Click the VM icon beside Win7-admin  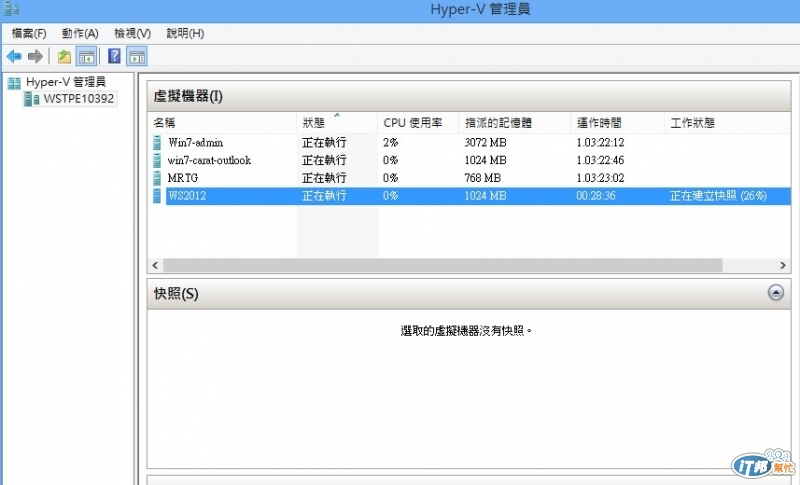157,142
